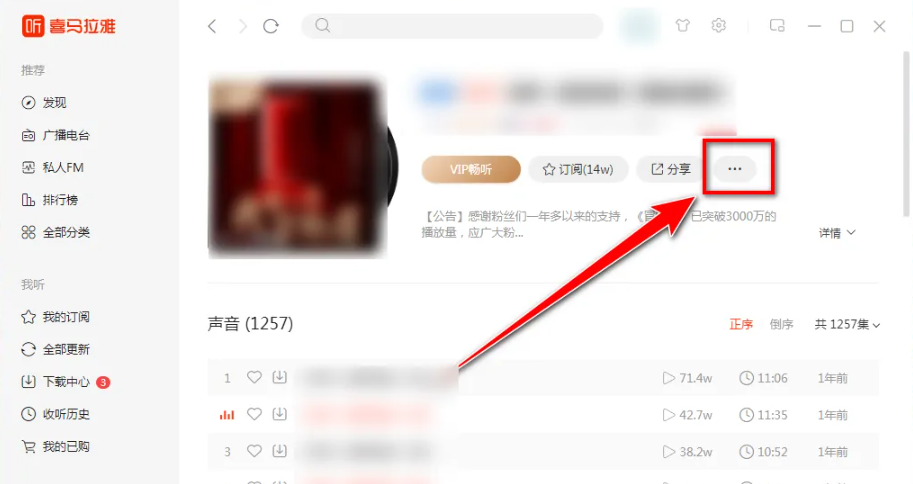Click the 分享 share button

671,169
